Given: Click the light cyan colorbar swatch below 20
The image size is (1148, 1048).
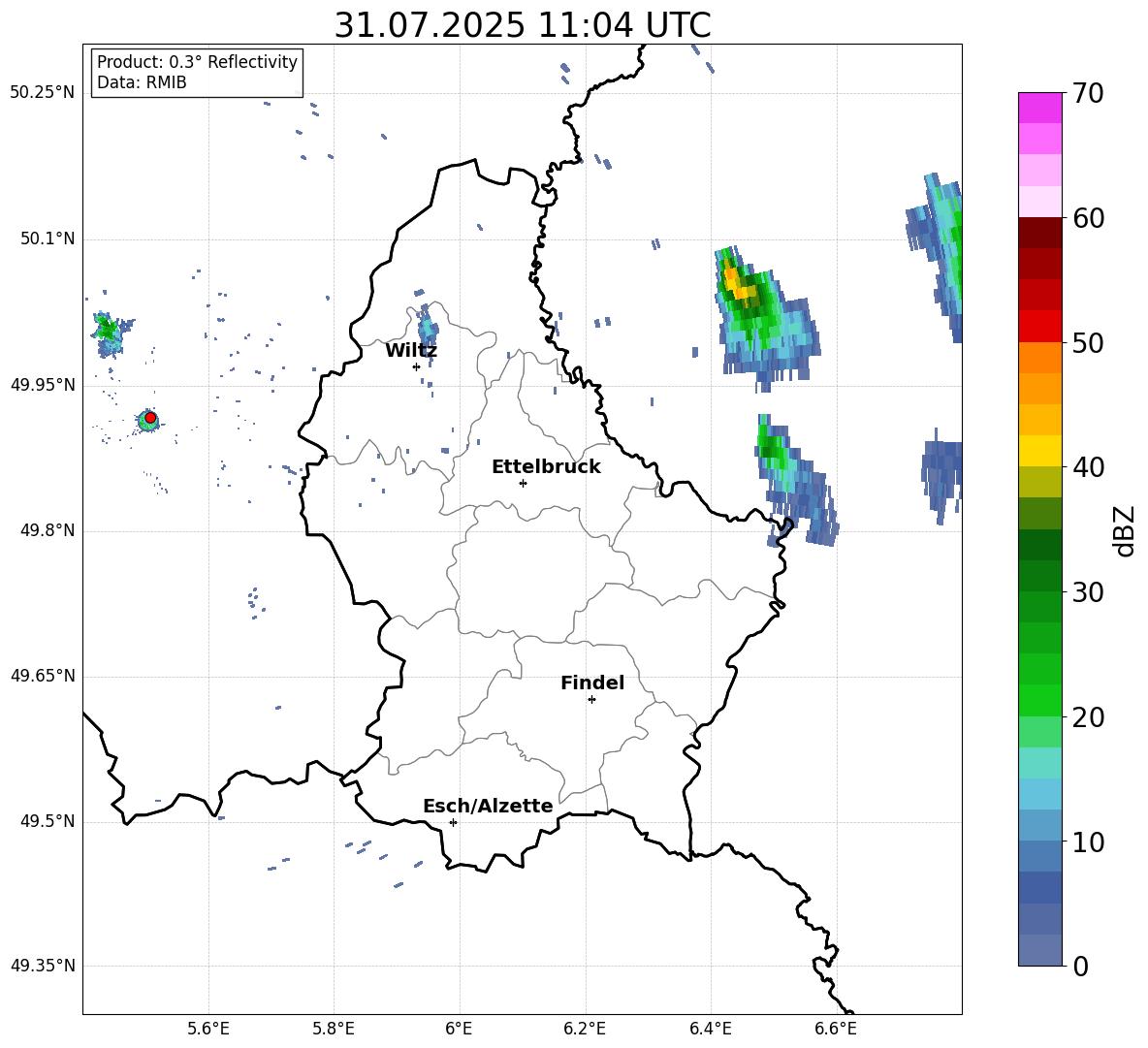Looking at the screenshot, I should pyautogui.click(x=1039, y=763).
